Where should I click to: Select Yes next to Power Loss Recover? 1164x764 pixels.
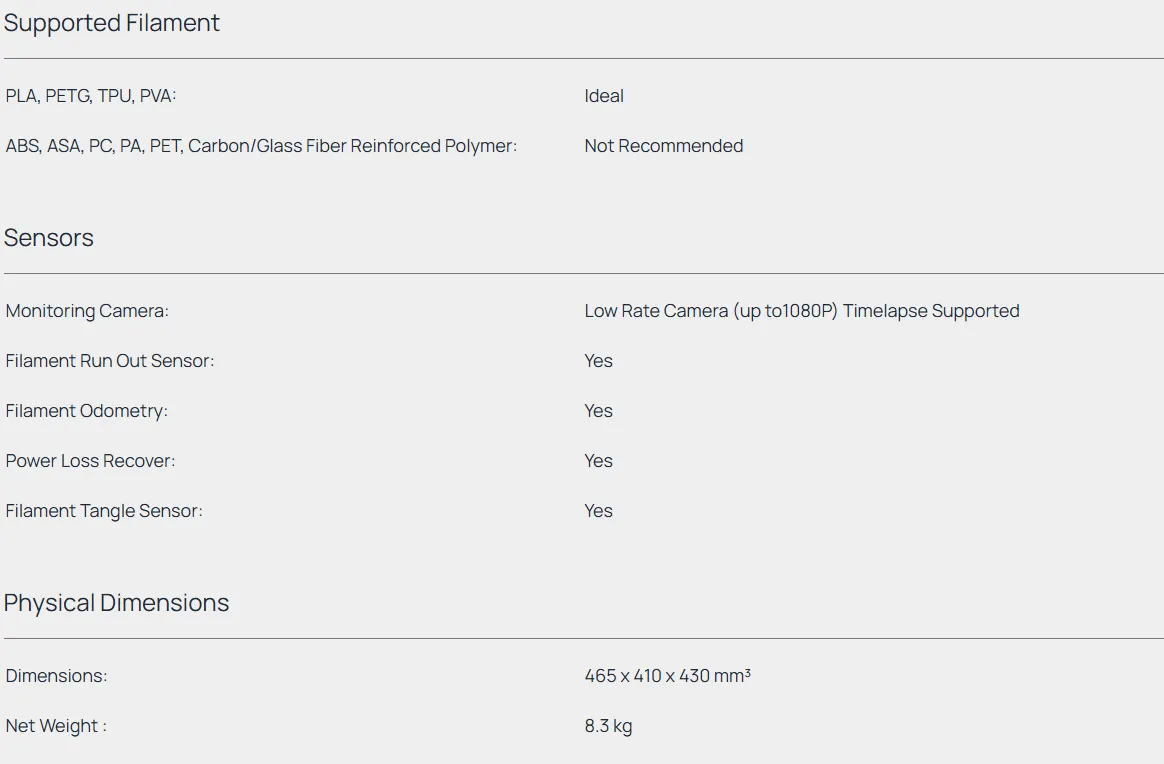(598, 461)
